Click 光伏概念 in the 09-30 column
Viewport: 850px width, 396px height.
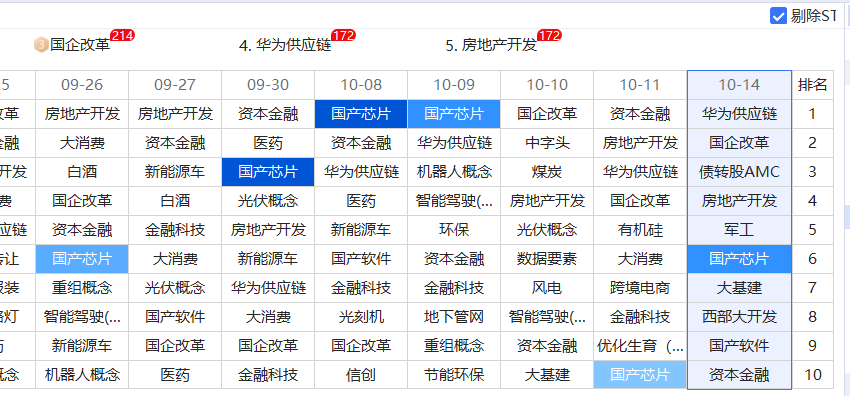point(268,201)
